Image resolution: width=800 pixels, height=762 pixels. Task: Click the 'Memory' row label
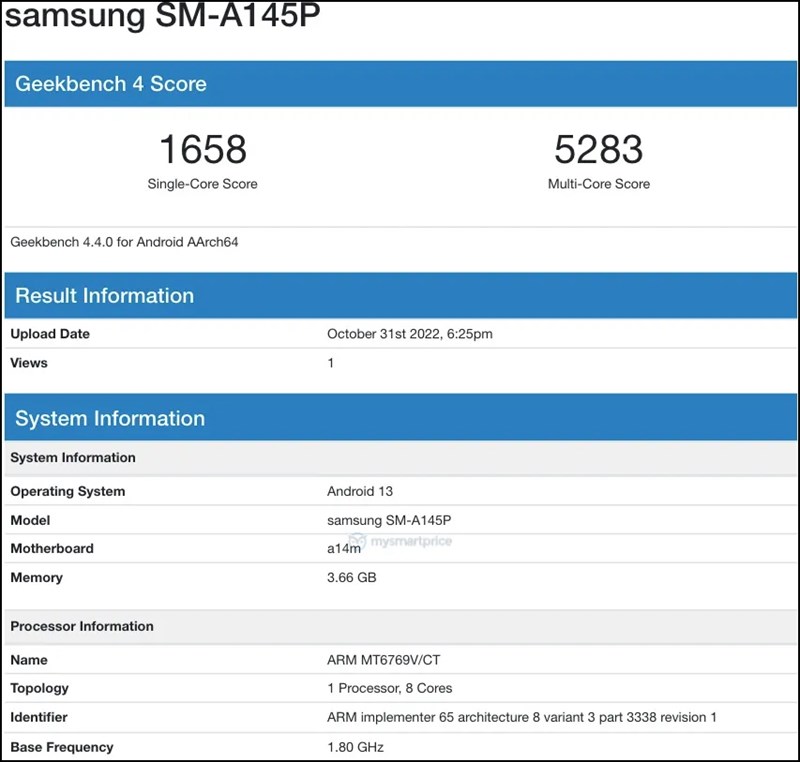tap(37, 577)
